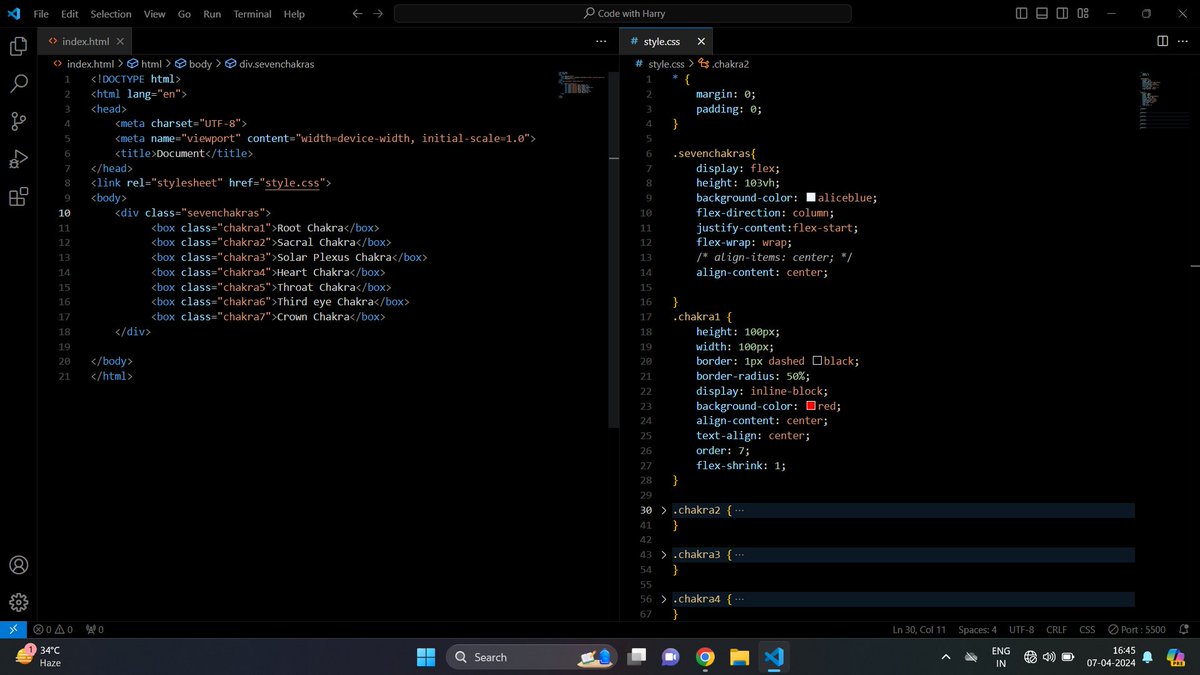This screenshot has height=675, width=1200.
Task: Click the index.html minimap
Action: click(x=580, y=84)
